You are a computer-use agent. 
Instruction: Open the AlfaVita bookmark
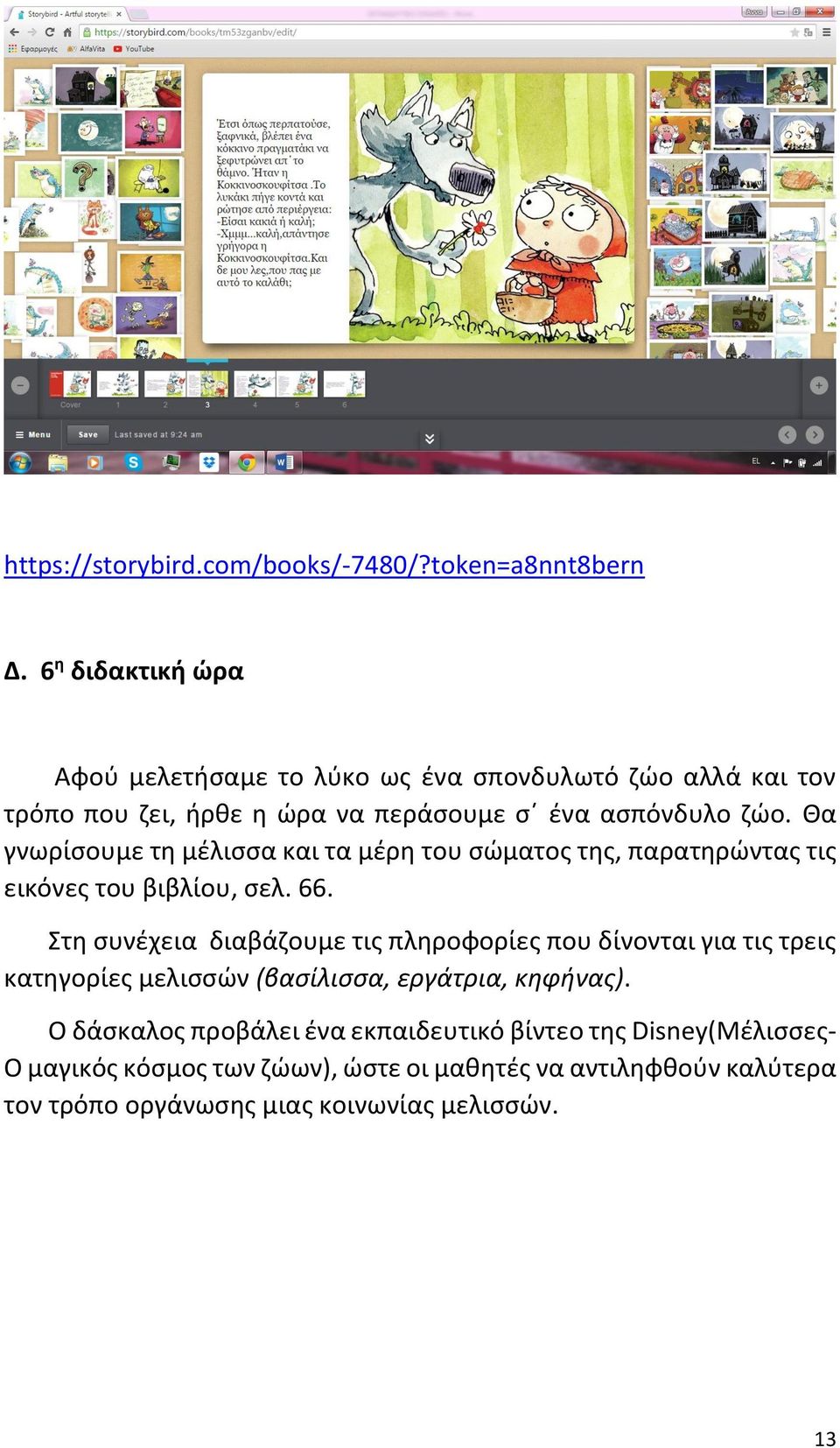87,49
